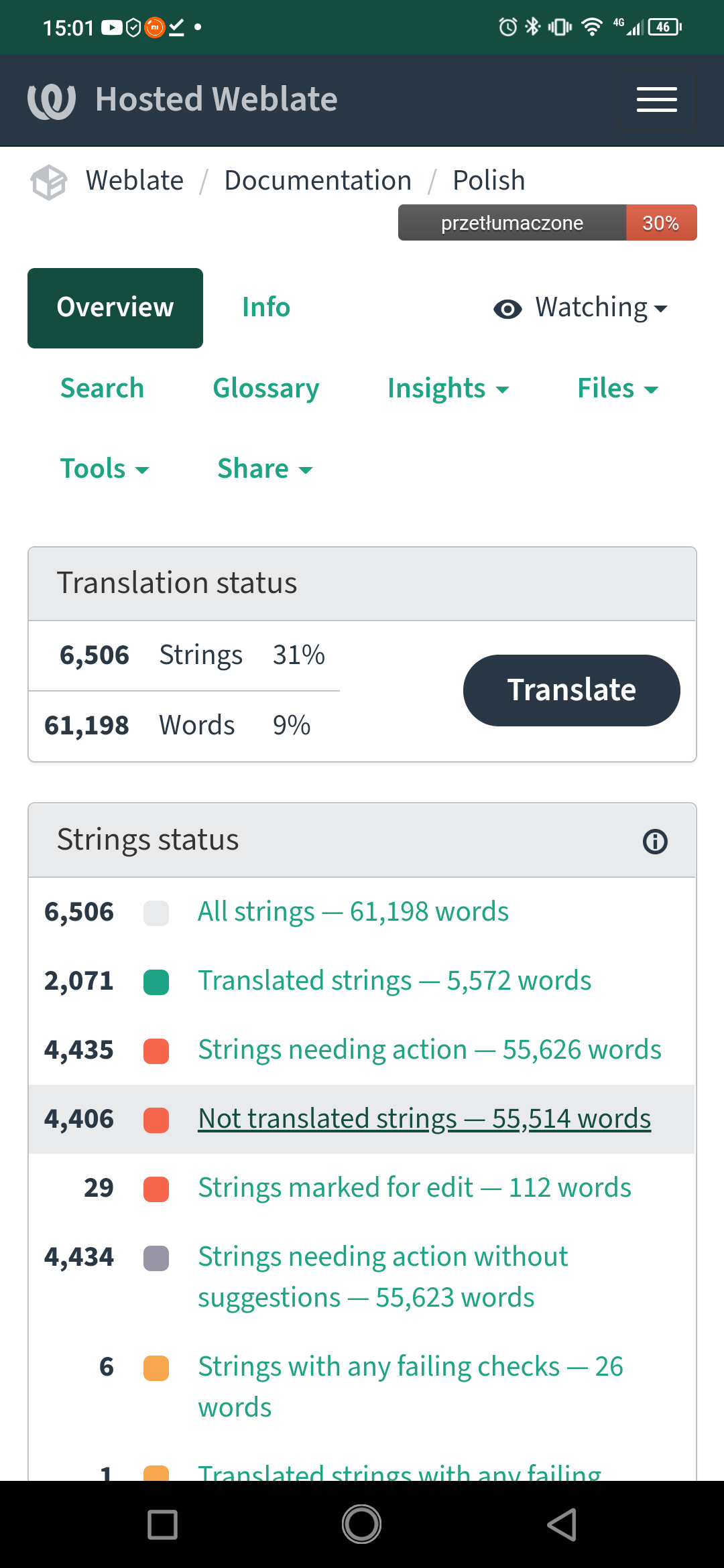Click the przetłumaczone 30% status badge
724x1568 pixels.
[x=547, y=222]
